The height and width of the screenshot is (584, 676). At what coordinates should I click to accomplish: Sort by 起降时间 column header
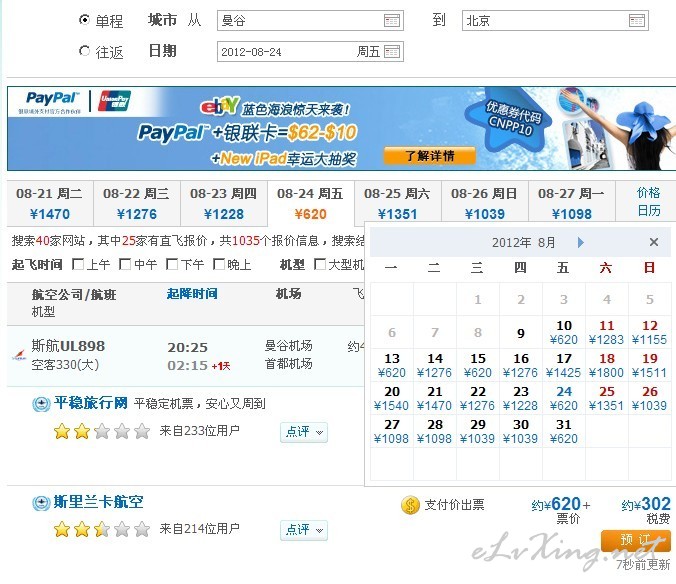tap(192, 294)
